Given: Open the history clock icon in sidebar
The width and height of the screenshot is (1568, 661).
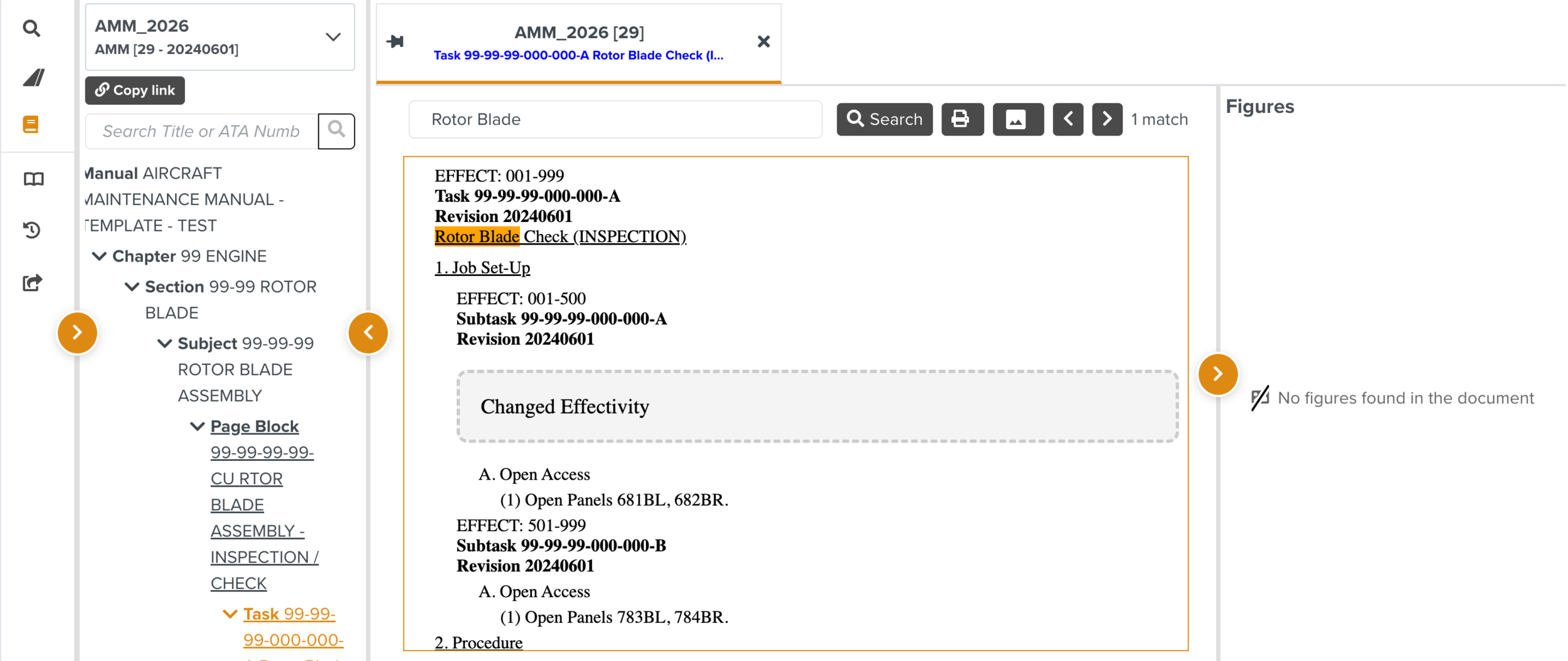Looking at the screenshot, I should (32, 230).
